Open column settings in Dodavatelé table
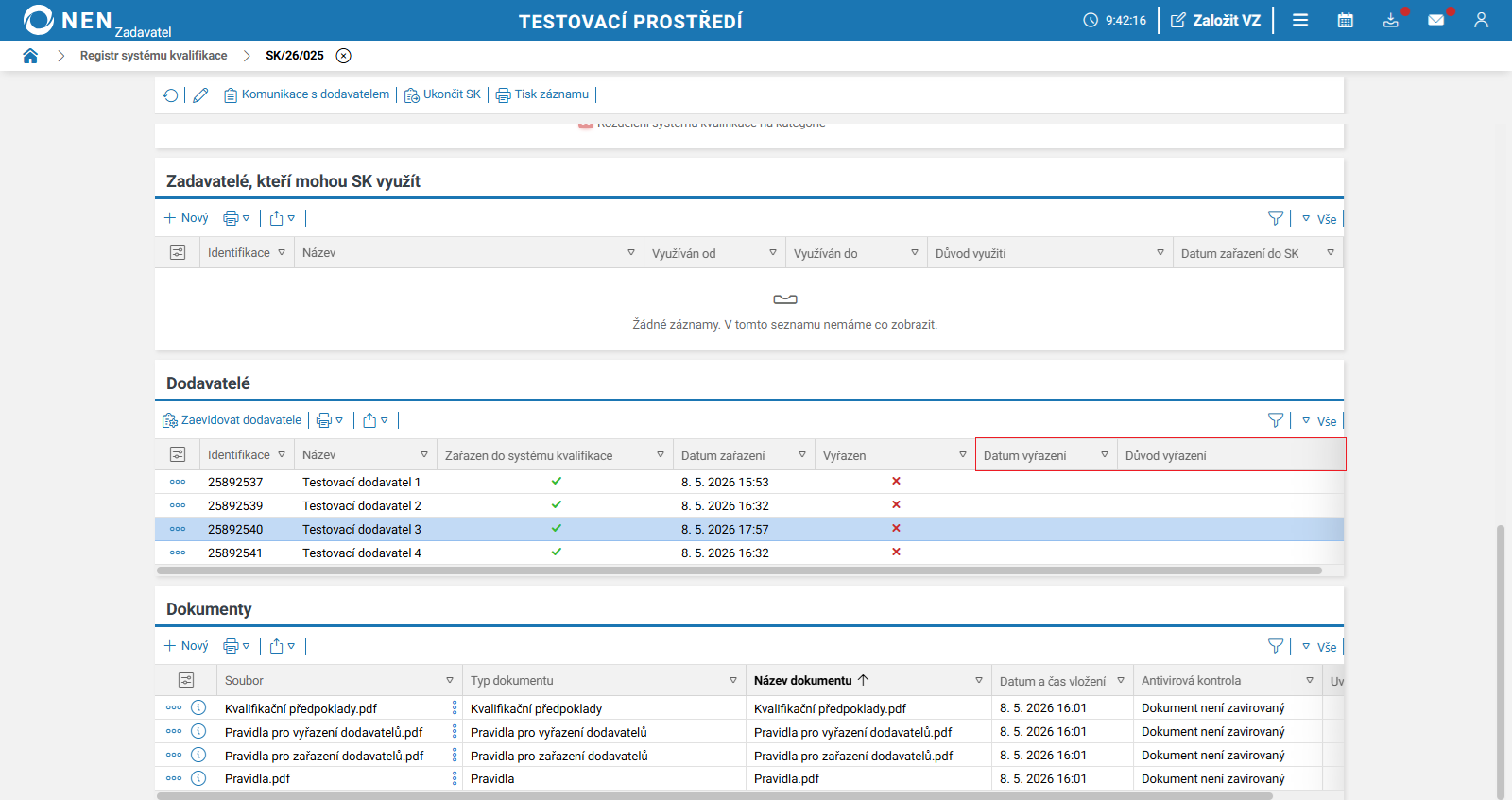Image resolution: width=1512 pixels, height=800 pixels. [x=178, y=454]
